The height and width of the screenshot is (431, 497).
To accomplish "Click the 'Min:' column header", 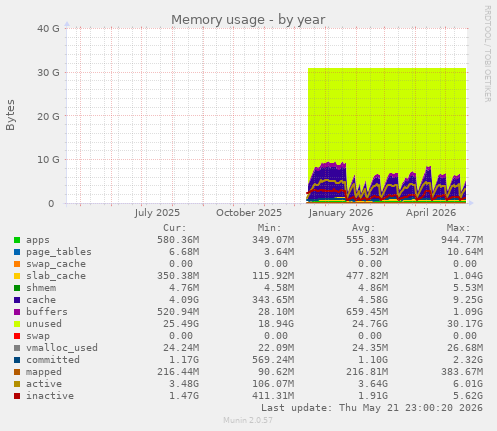I will pos(269,228).
